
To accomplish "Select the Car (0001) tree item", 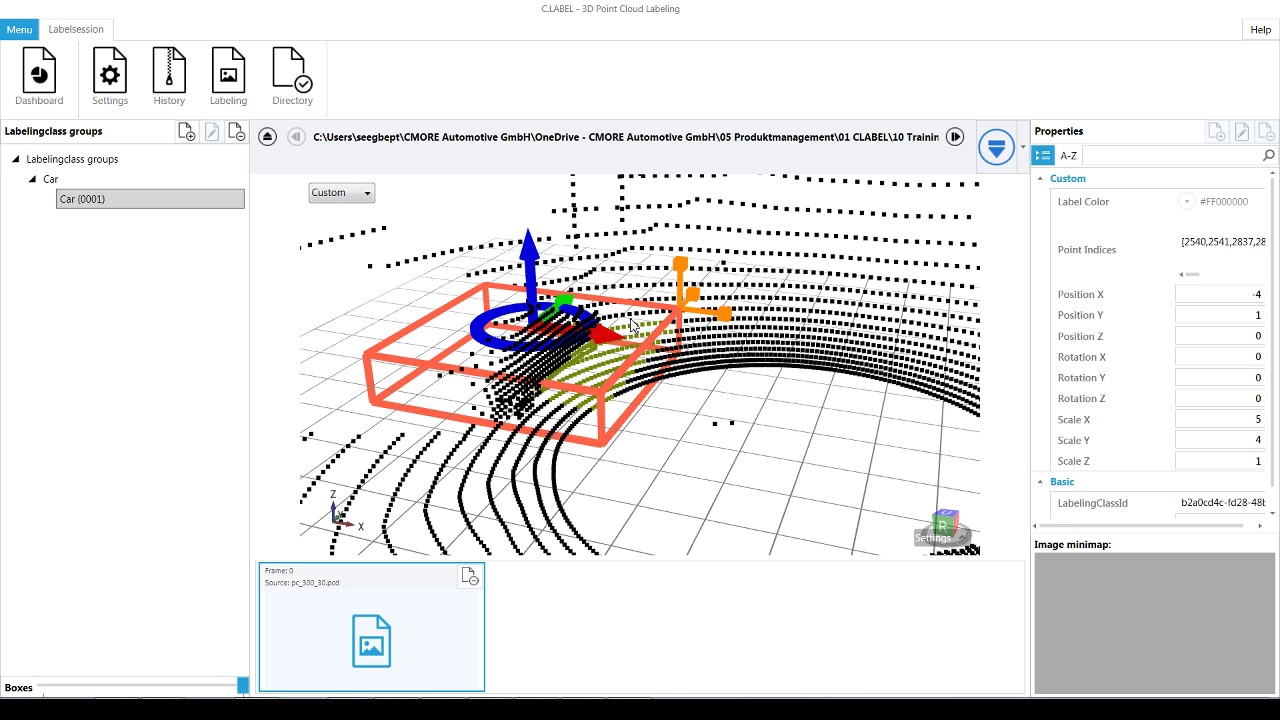I will click(x=150, y=199).
